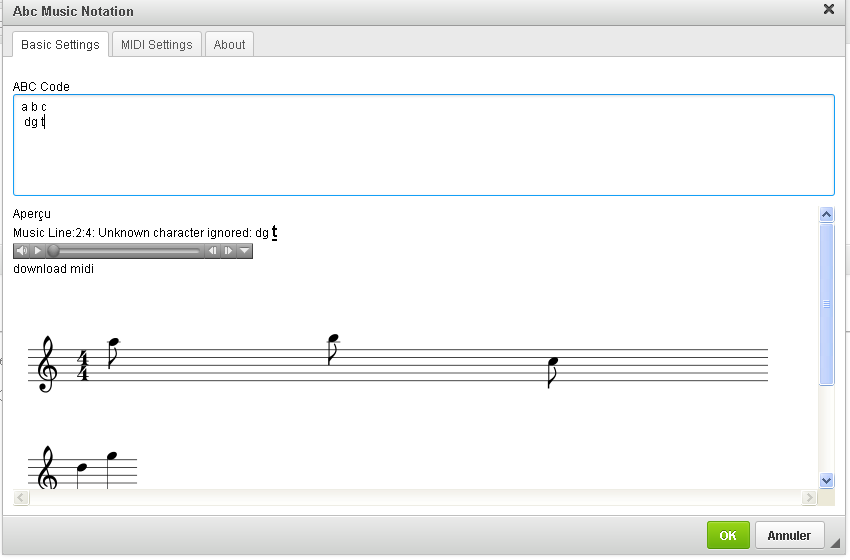Mute the MIDI player volume icon
850x560 pixels.
(x=22, y=251)
